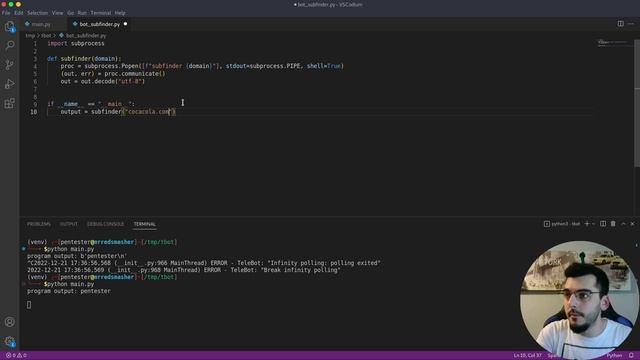This screenshot has height=360, width=640.
Task: Open the Manage gear icon
Action: [9, 342]
